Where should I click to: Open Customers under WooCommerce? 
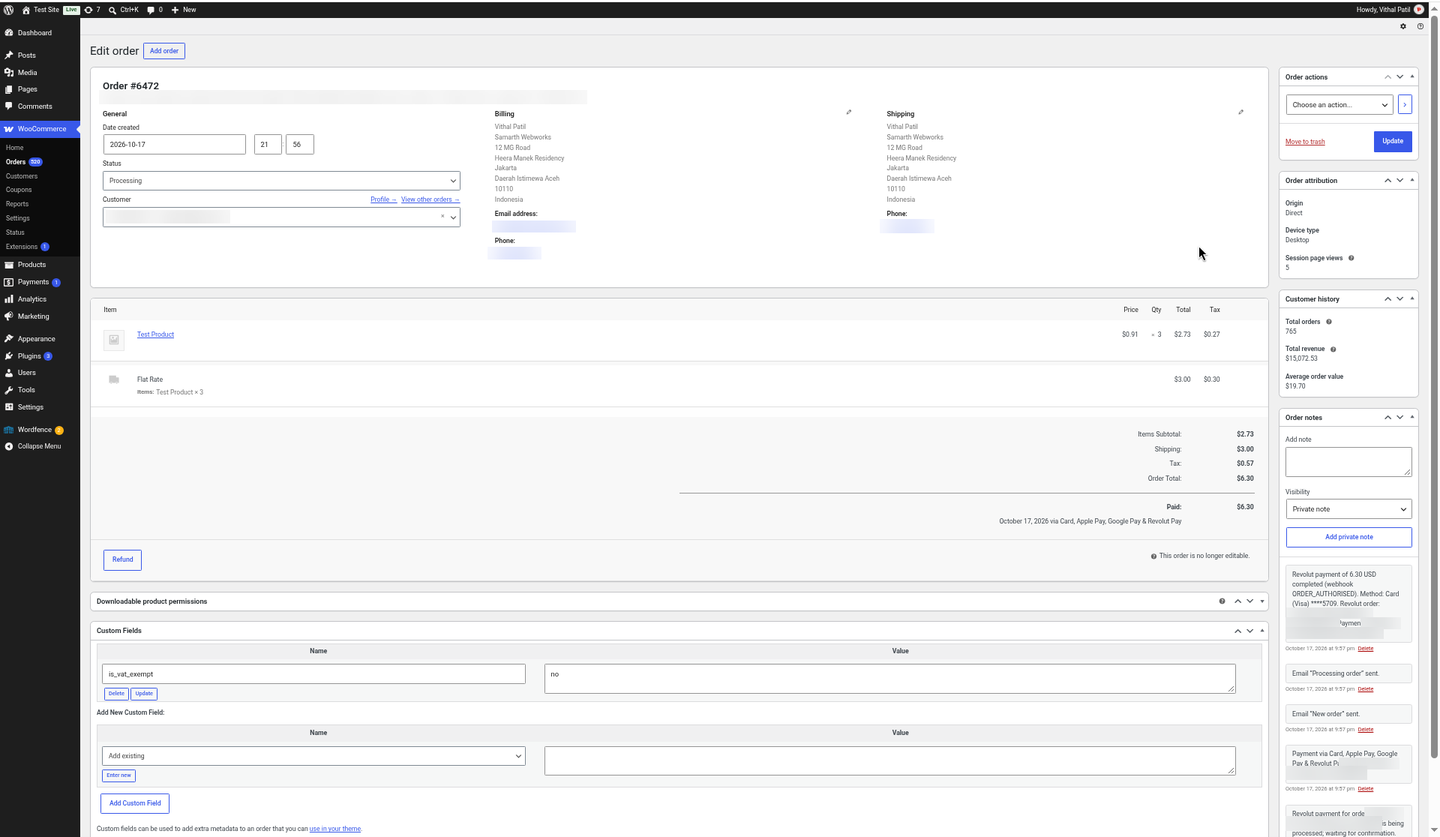tap(22, 176)
